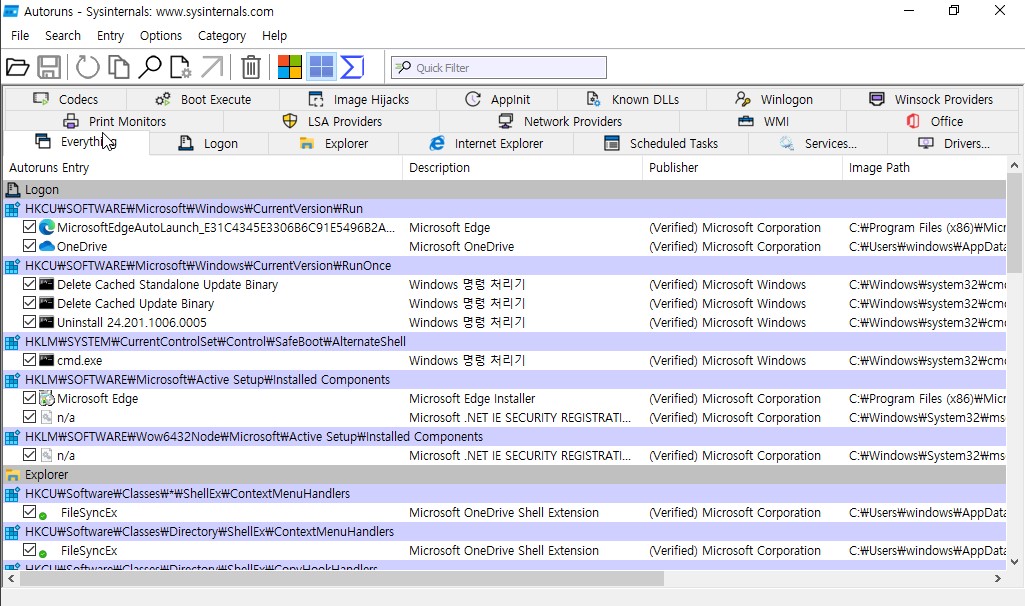Screen dimensions: 1025x606
Task: Click the page-with-gear properties icon
Action: click(x=180, y=67)
